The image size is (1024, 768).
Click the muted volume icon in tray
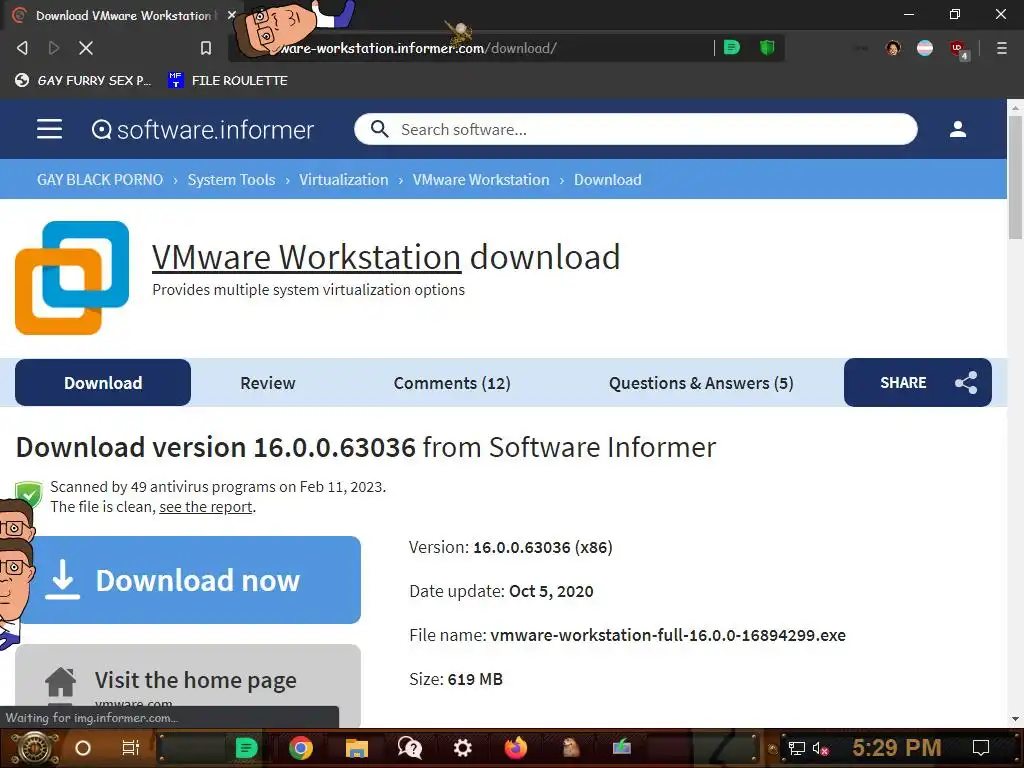[820, 748]
